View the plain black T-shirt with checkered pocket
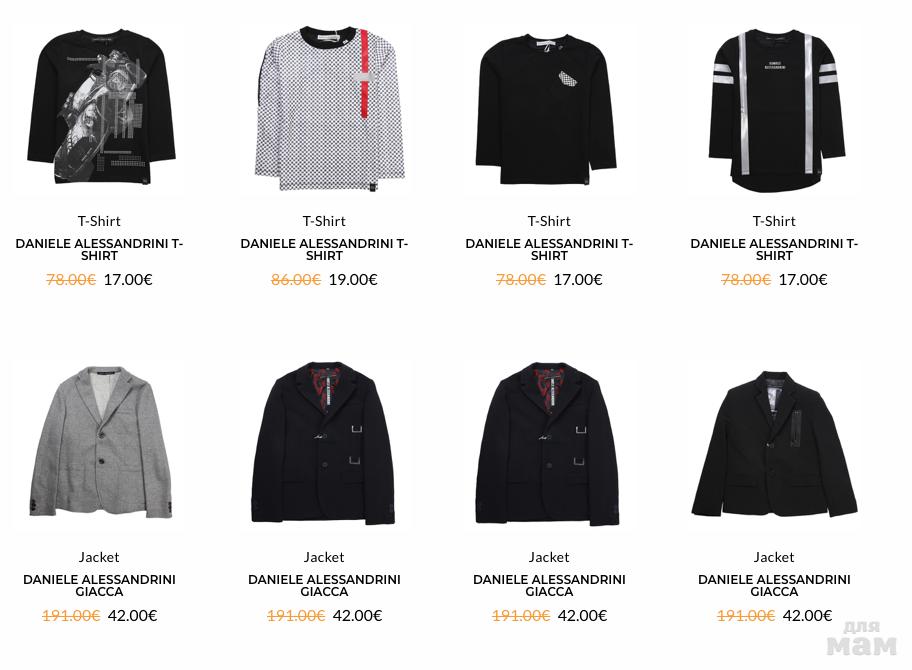This screenshot has height=670, width=912. tap(546, 109)
